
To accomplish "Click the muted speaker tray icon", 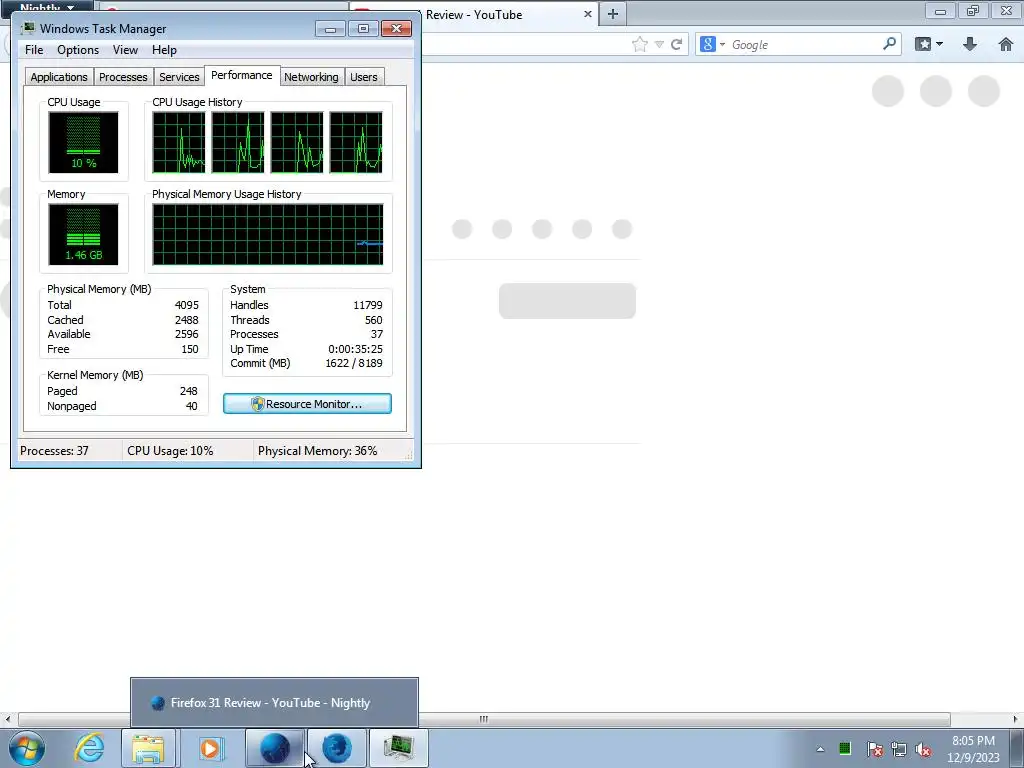I will (923, 749).
